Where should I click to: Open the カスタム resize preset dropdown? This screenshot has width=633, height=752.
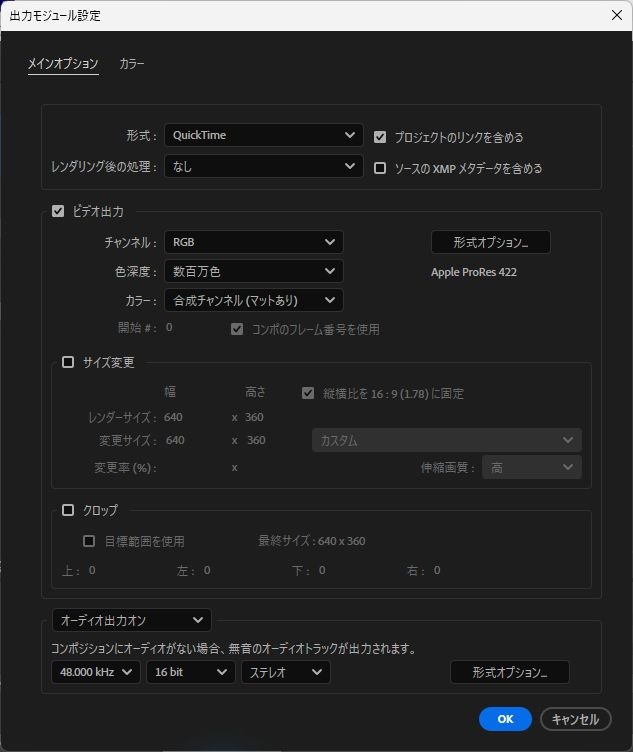click(x=446, y=440)
